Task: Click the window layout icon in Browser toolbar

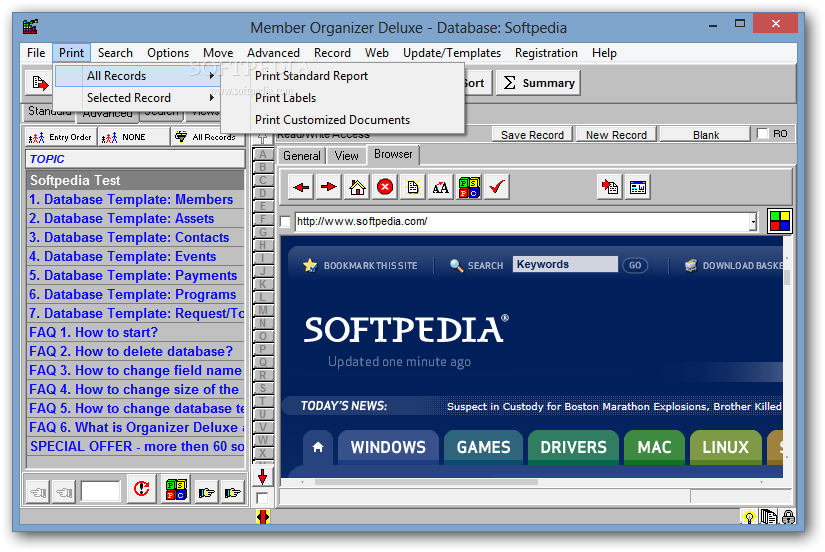Action: click(638, 187)
